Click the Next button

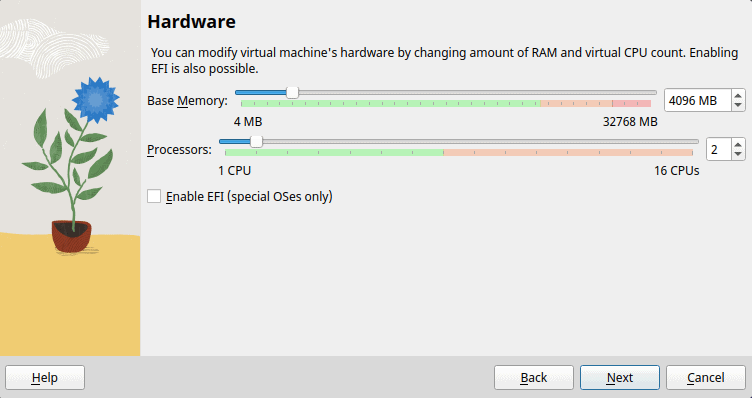[x=620, y=377]
